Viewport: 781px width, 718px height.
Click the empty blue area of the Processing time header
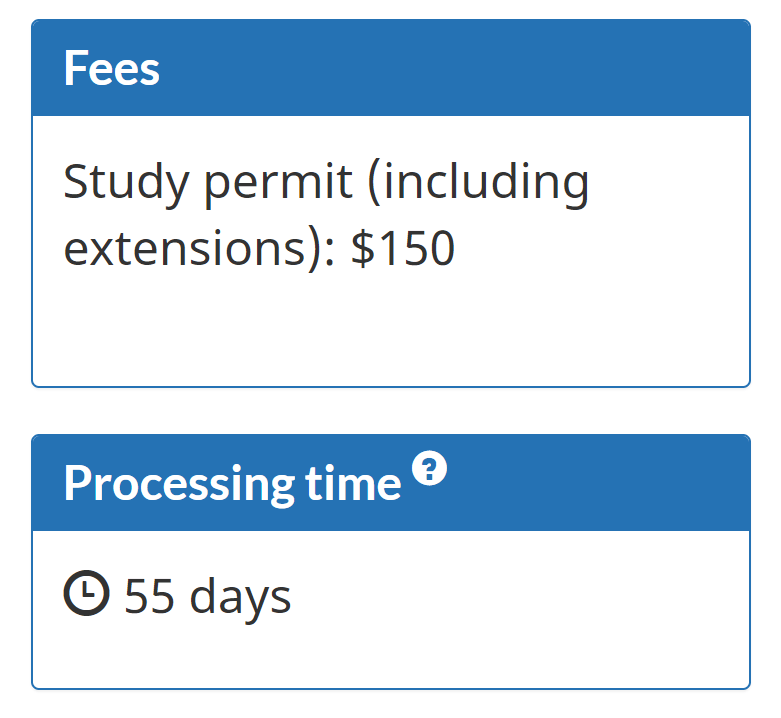(x=598, y=483)
